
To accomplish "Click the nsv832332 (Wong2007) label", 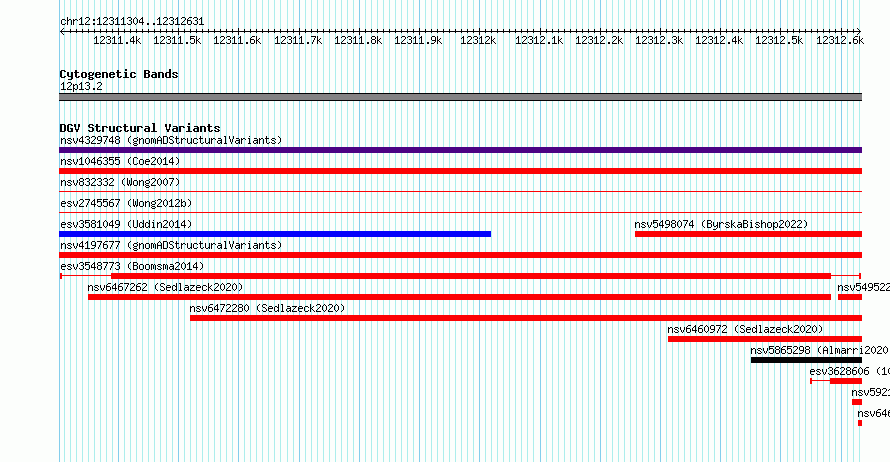I will point(120,182).
